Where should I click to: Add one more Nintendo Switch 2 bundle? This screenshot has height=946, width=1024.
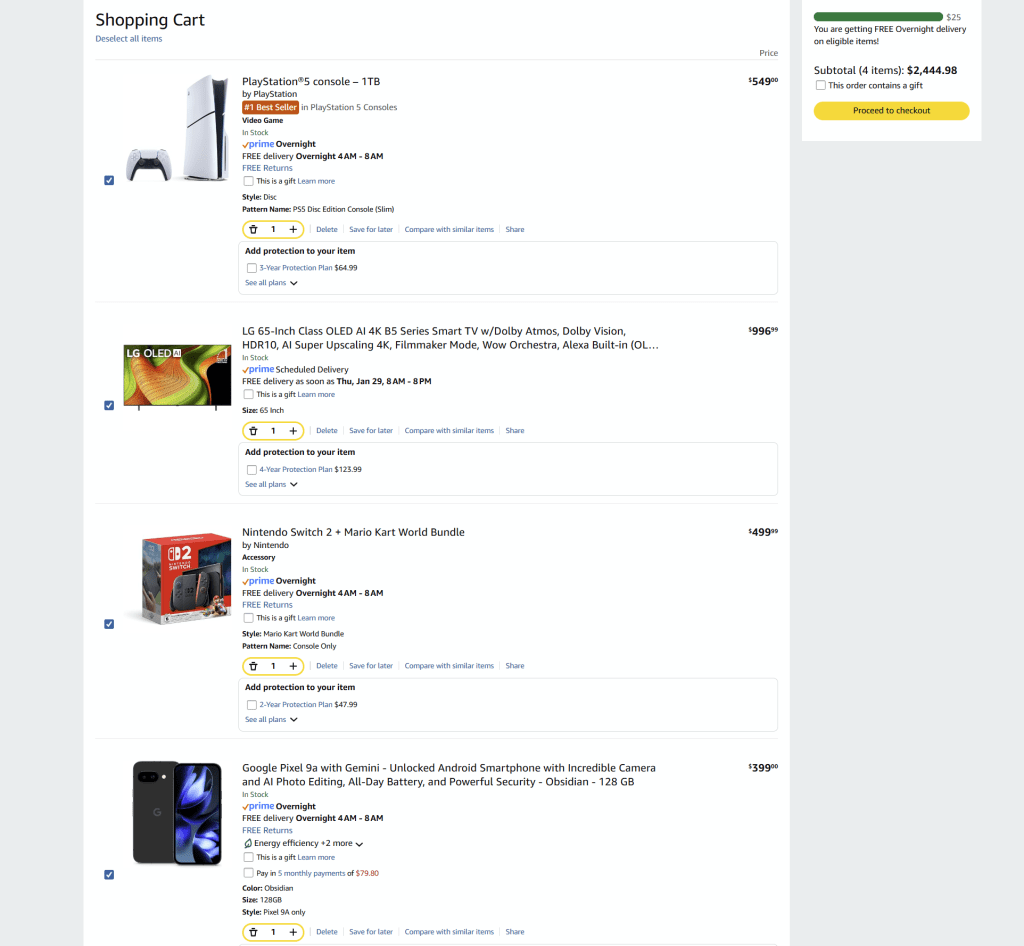(293, 666)
